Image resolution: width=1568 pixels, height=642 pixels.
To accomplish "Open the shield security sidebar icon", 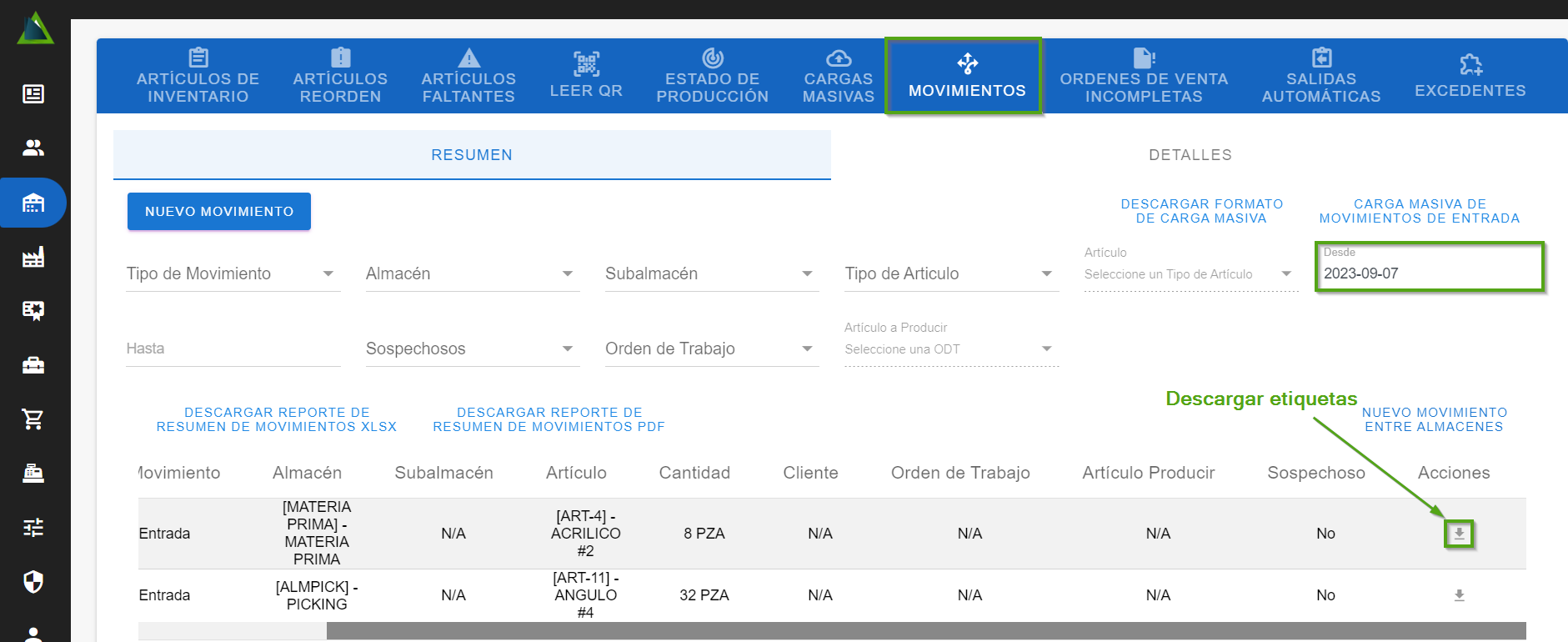I will pos(33,581).
